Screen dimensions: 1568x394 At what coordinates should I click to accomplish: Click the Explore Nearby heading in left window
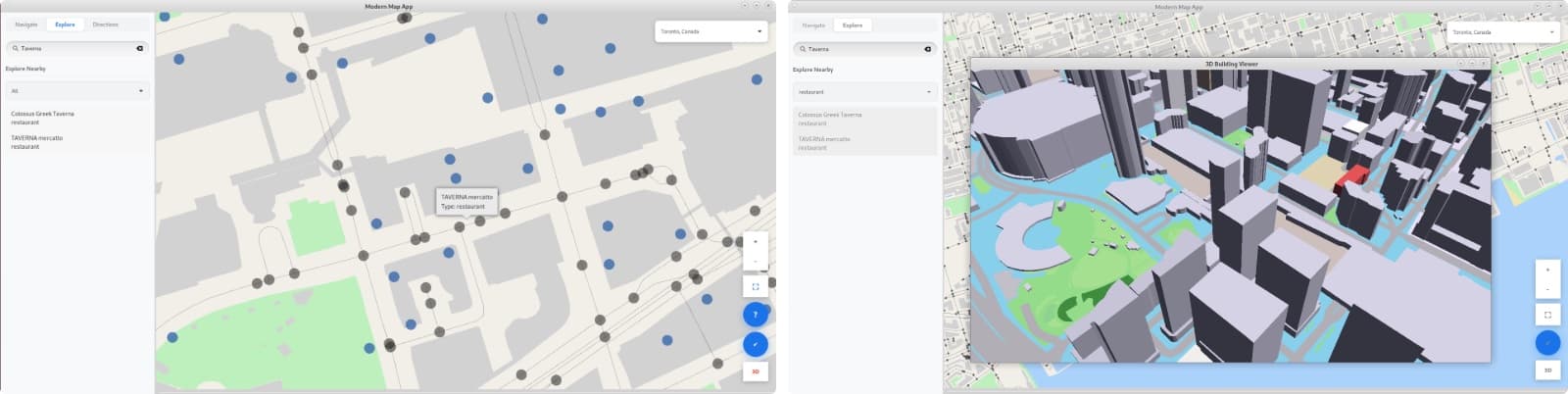[25, 69]
